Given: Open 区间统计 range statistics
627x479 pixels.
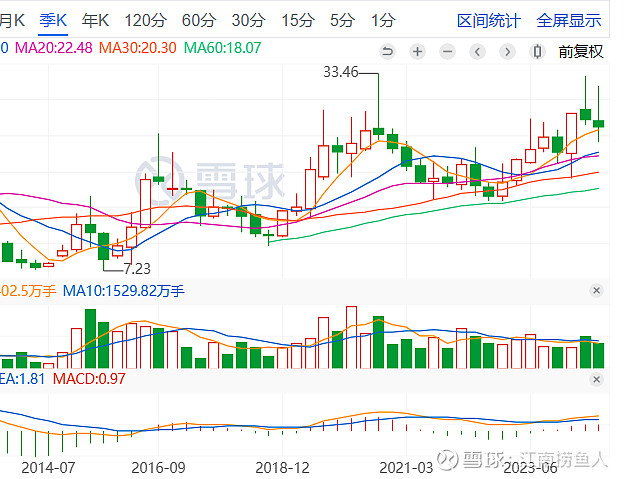Looking at the screenshot, I should 489,20.
